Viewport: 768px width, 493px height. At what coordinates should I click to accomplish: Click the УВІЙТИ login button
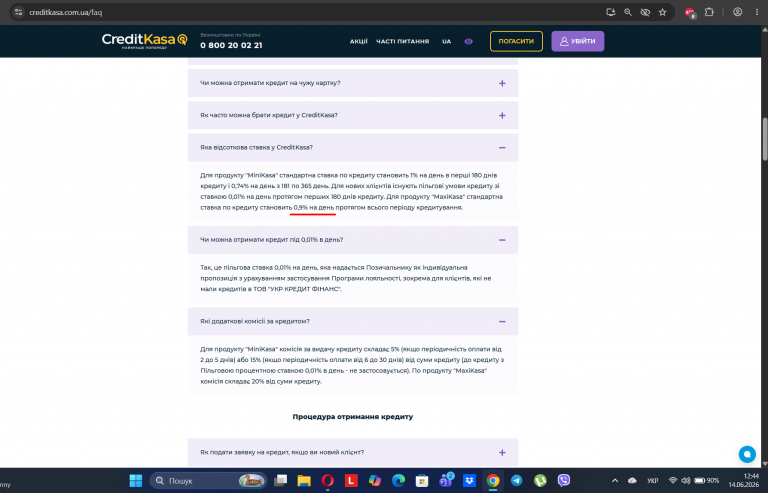[x=577, y=41]
